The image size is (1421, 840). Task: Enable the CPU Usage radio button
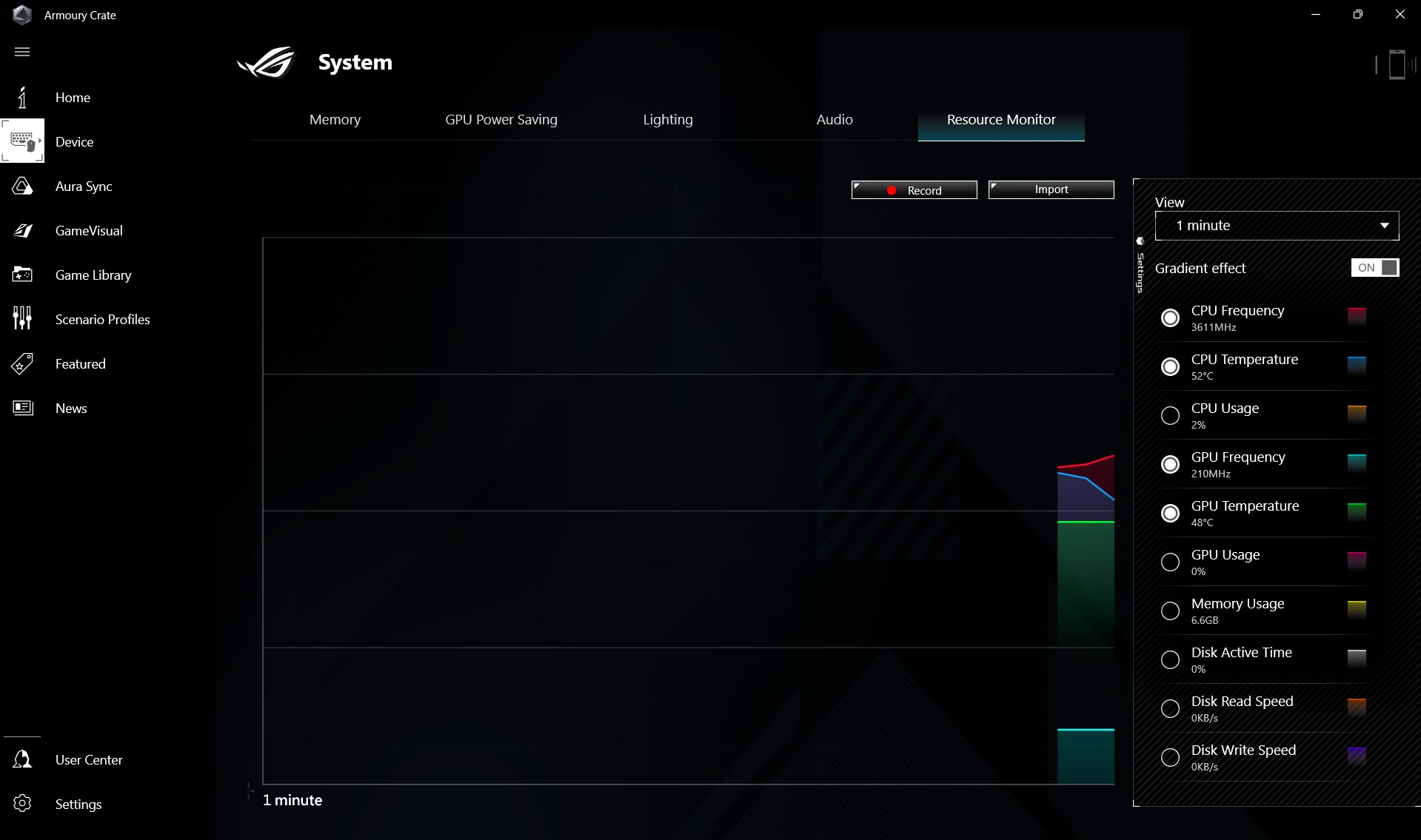point(1170,416)
